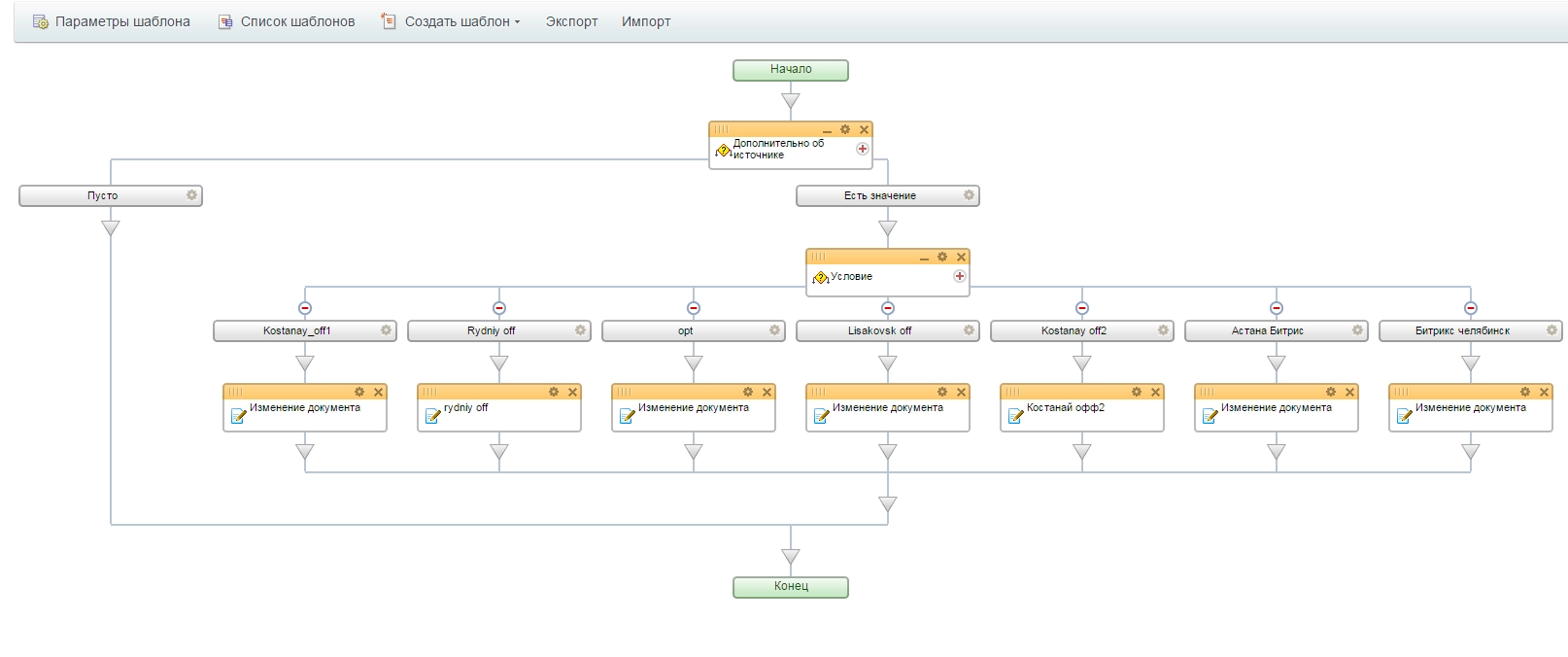
Task: Click the 'Экспорт' button
Action: (571, 21)
